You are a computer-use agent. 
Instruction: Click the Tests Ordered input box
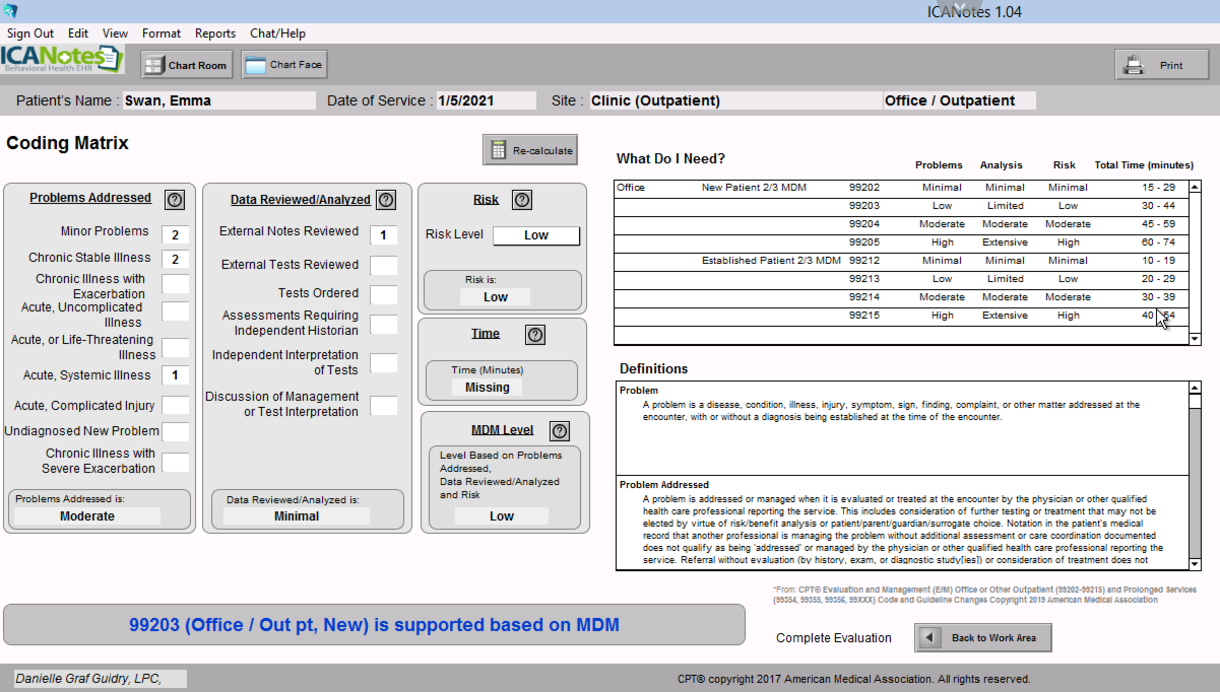[x=383, y=294]
